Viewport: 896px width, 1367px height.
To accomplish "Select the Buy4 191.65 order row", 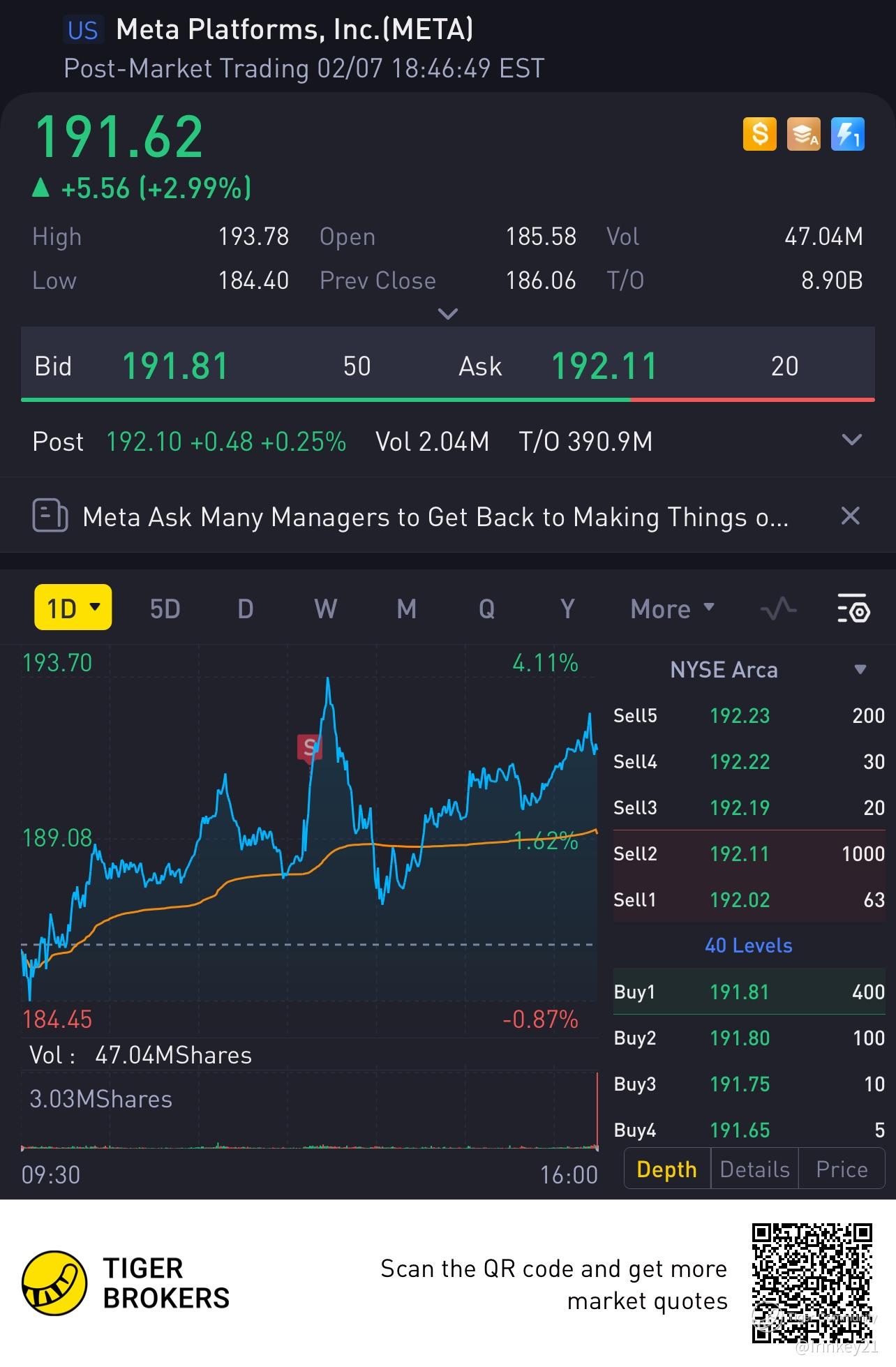I will (x=749, y=1130).
